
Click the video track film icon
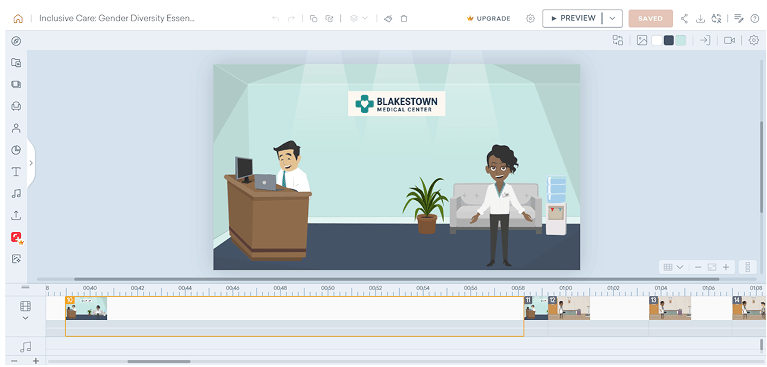pos(25,306)
